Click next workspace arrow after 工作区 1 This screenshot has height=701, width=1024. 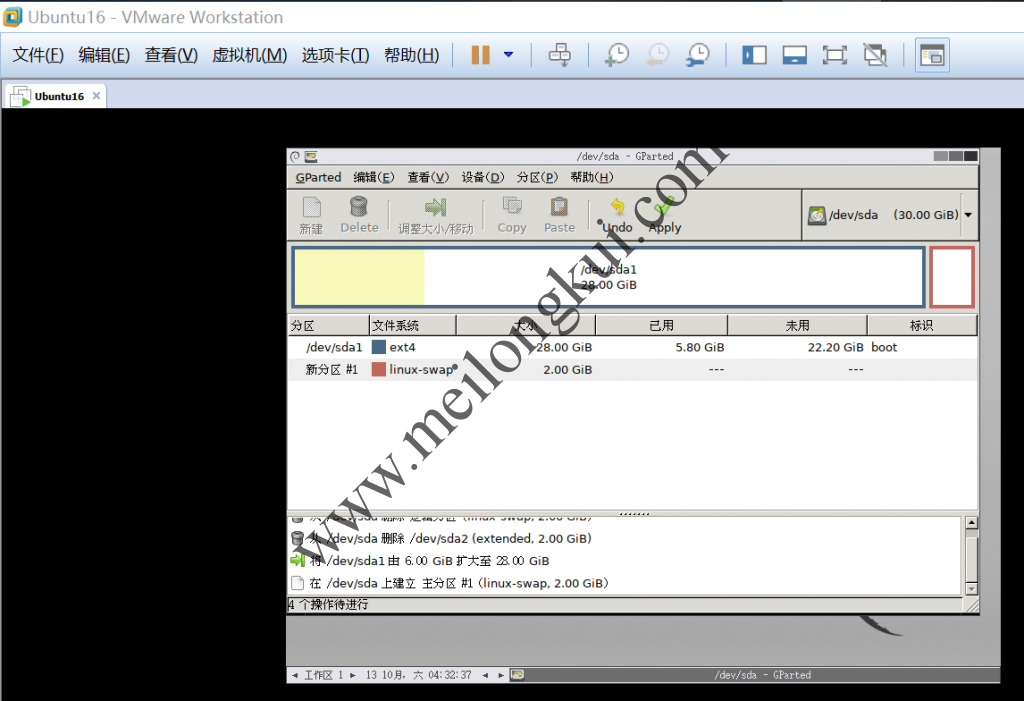pos(353,675)
